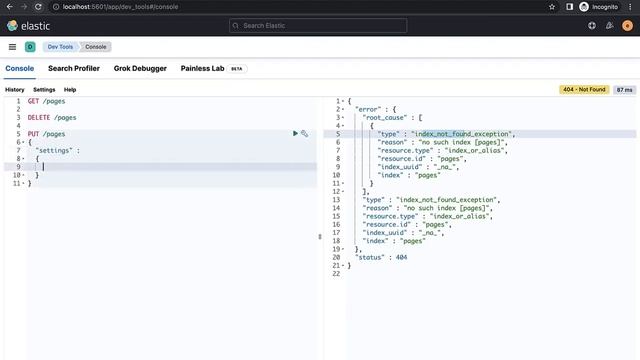The image size is (640, 360).
Task: Switch to the Search Profiler tab
Action: click(x=74, y=69)
